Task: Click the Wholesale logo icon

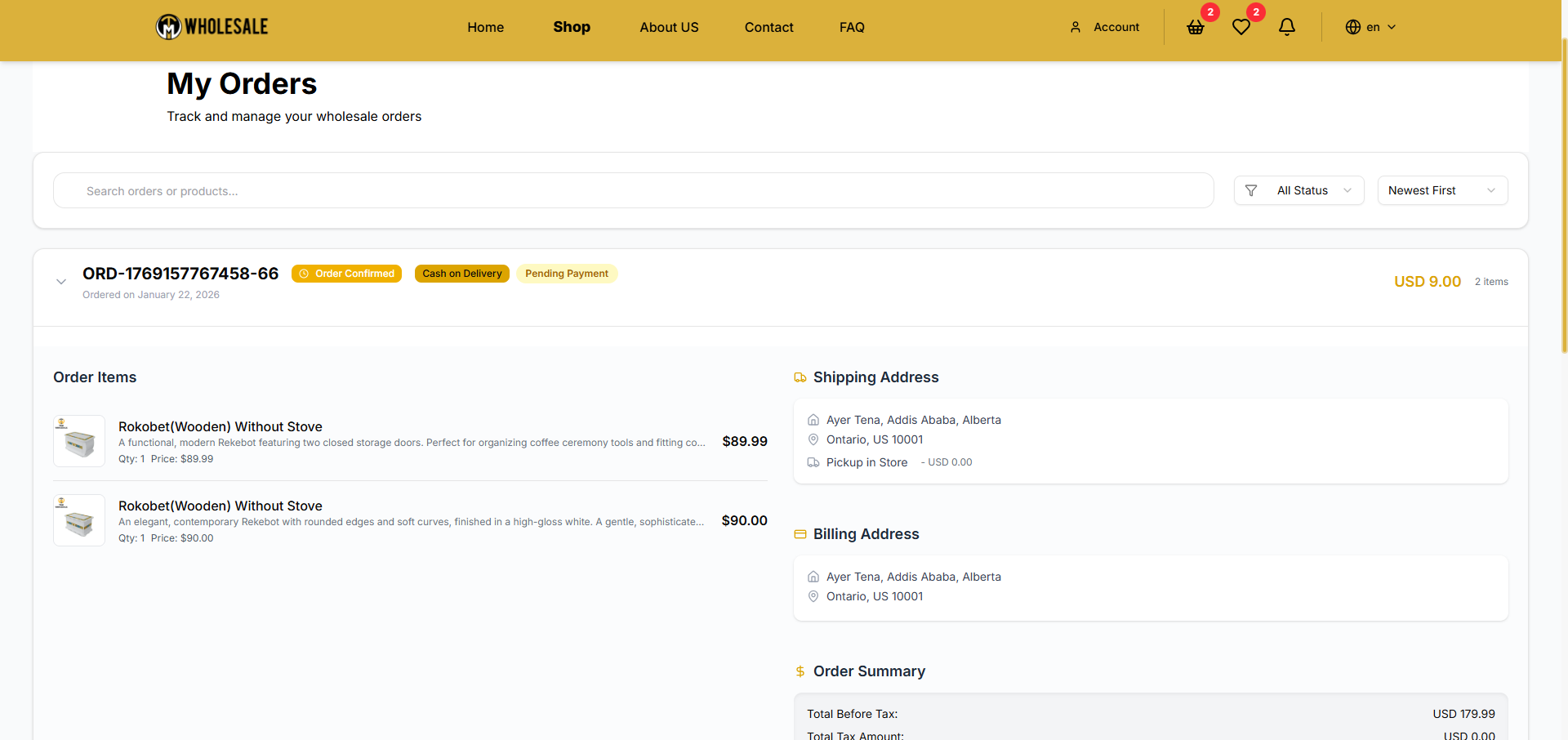Action: click(169, 27)
